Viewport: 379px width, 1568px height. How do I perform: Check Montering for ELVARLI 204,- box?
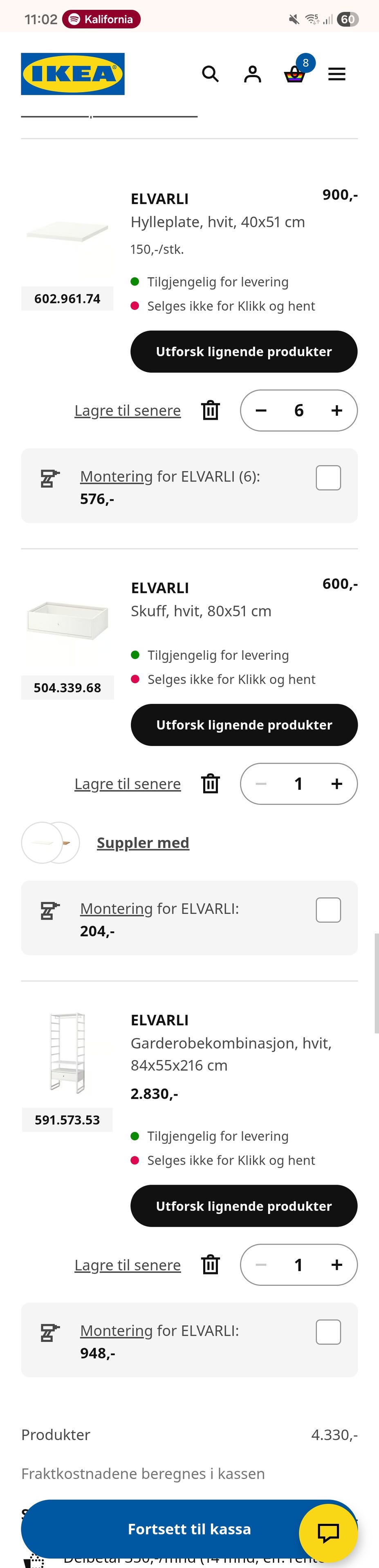tap(328, 910)
